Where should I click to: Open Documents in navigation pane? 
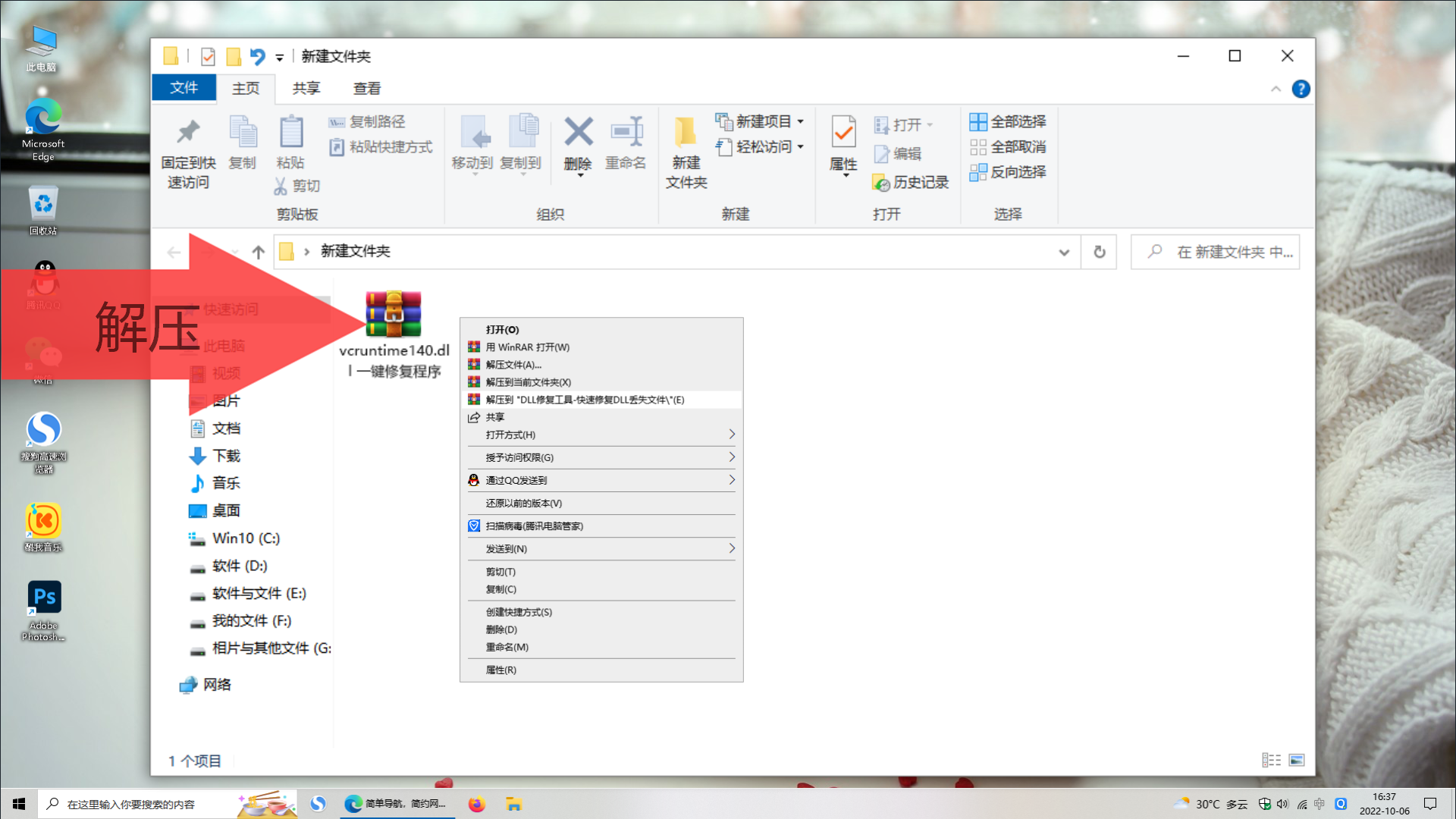215,428
